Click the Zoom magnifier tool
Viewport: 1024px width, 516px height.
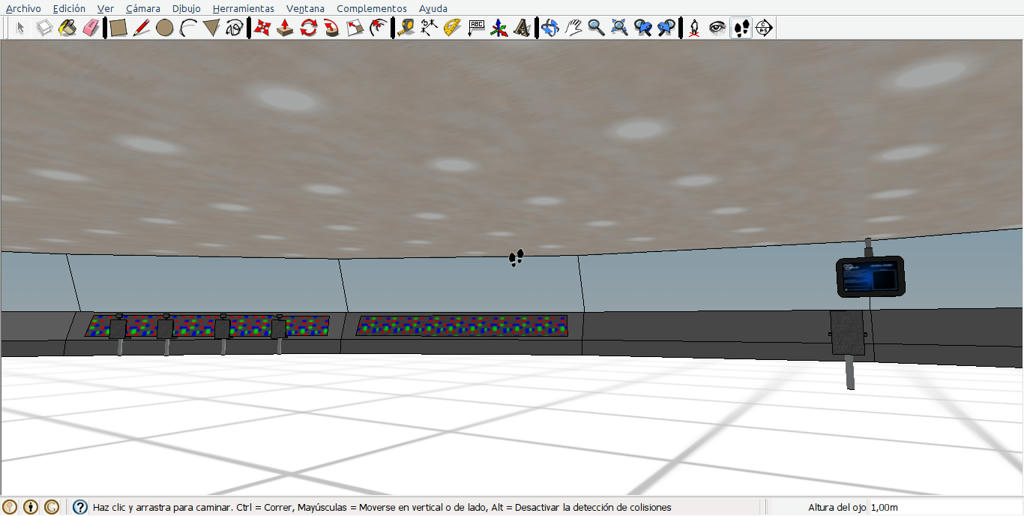596,27
